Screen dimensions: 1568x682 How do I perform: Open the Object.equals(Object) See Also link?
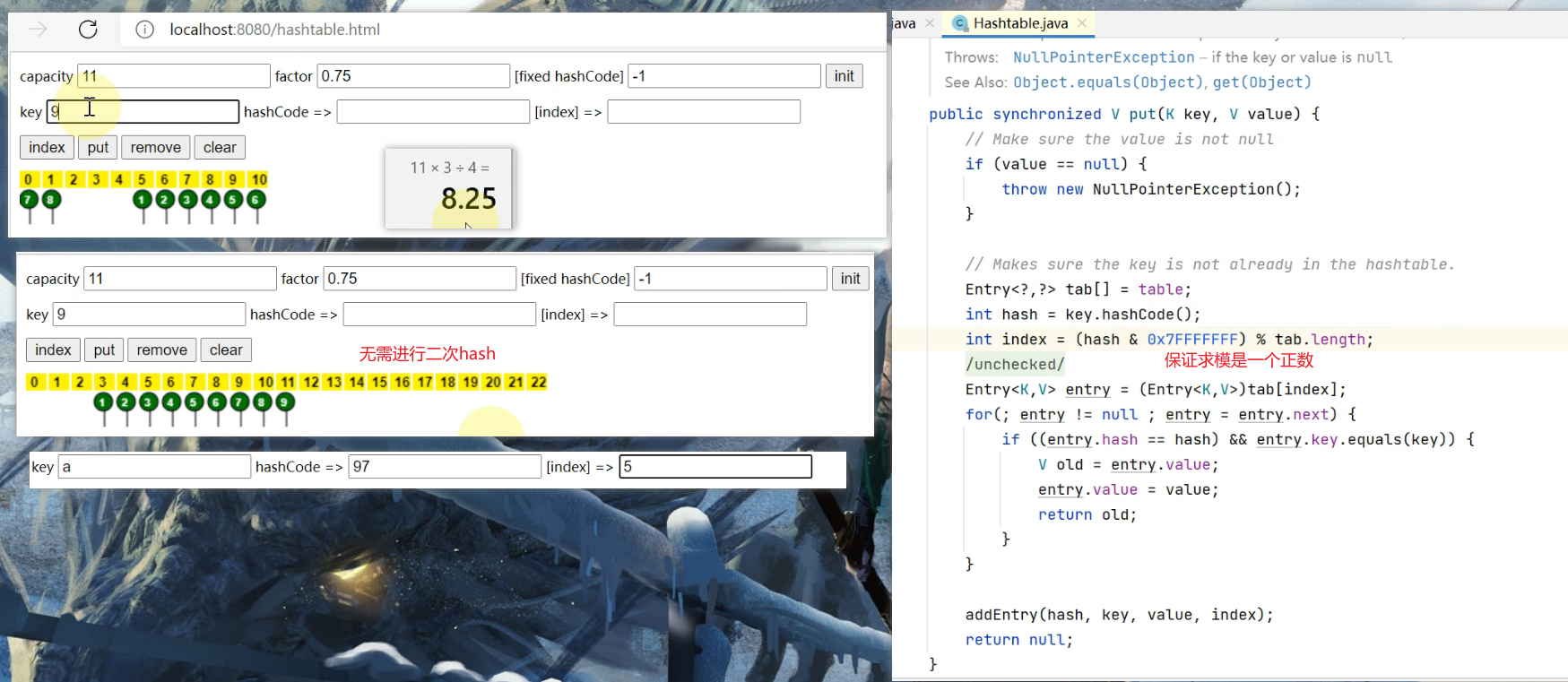(x=1108, y=82)
